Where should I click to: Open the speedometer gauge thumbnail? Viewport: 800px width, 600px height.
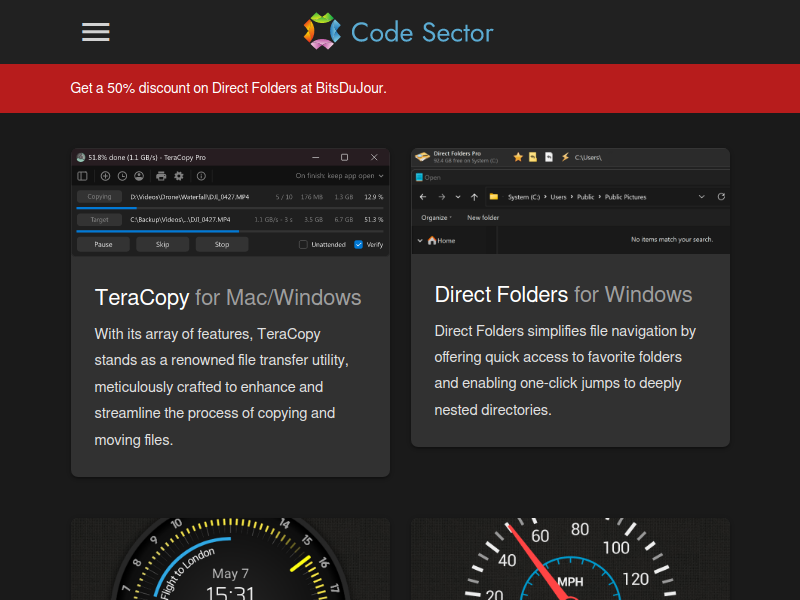click(x=570, y=559)
